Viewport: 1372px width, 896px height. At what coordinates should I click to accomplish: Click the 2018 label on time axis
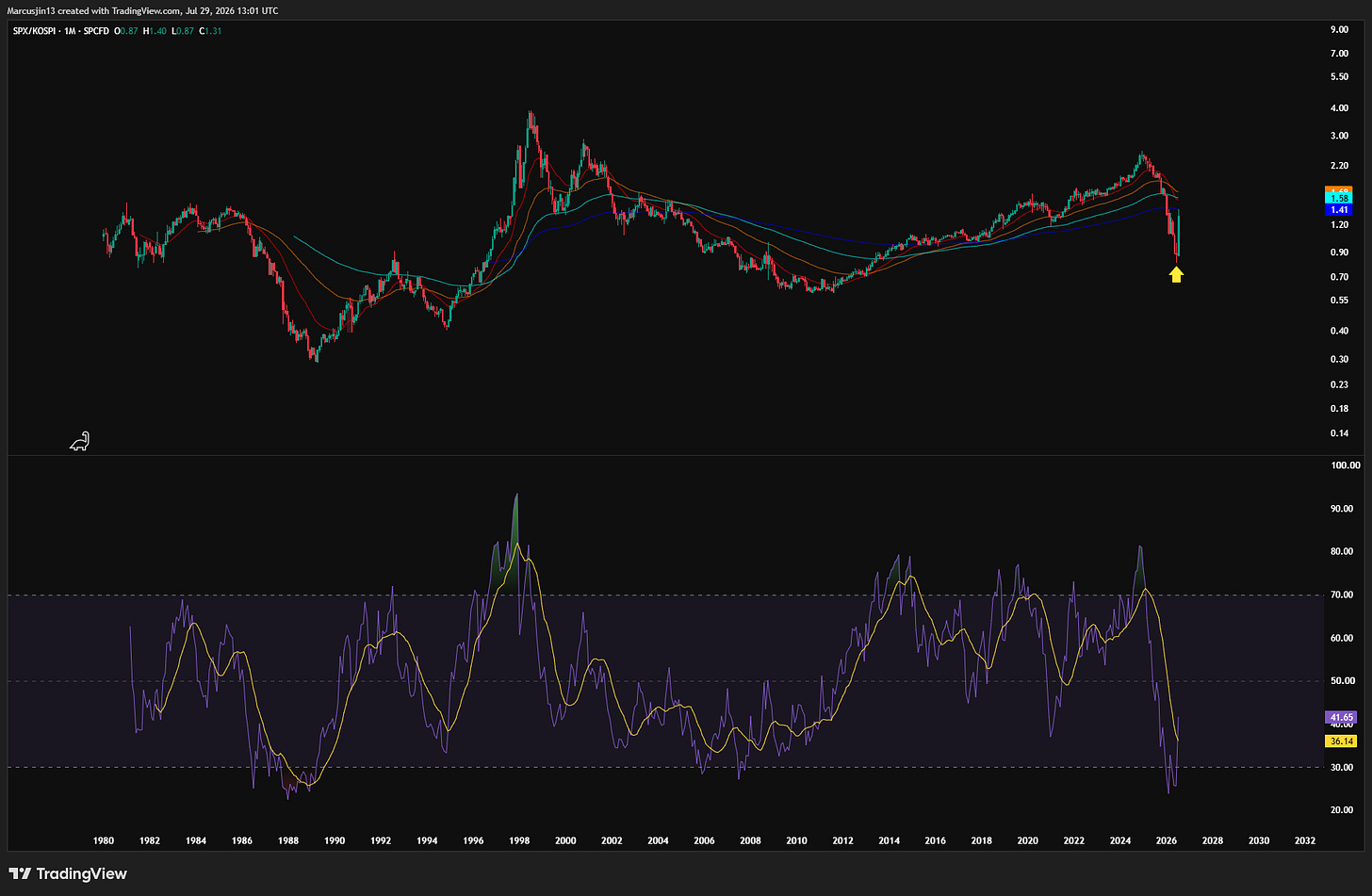coord(981,841)
